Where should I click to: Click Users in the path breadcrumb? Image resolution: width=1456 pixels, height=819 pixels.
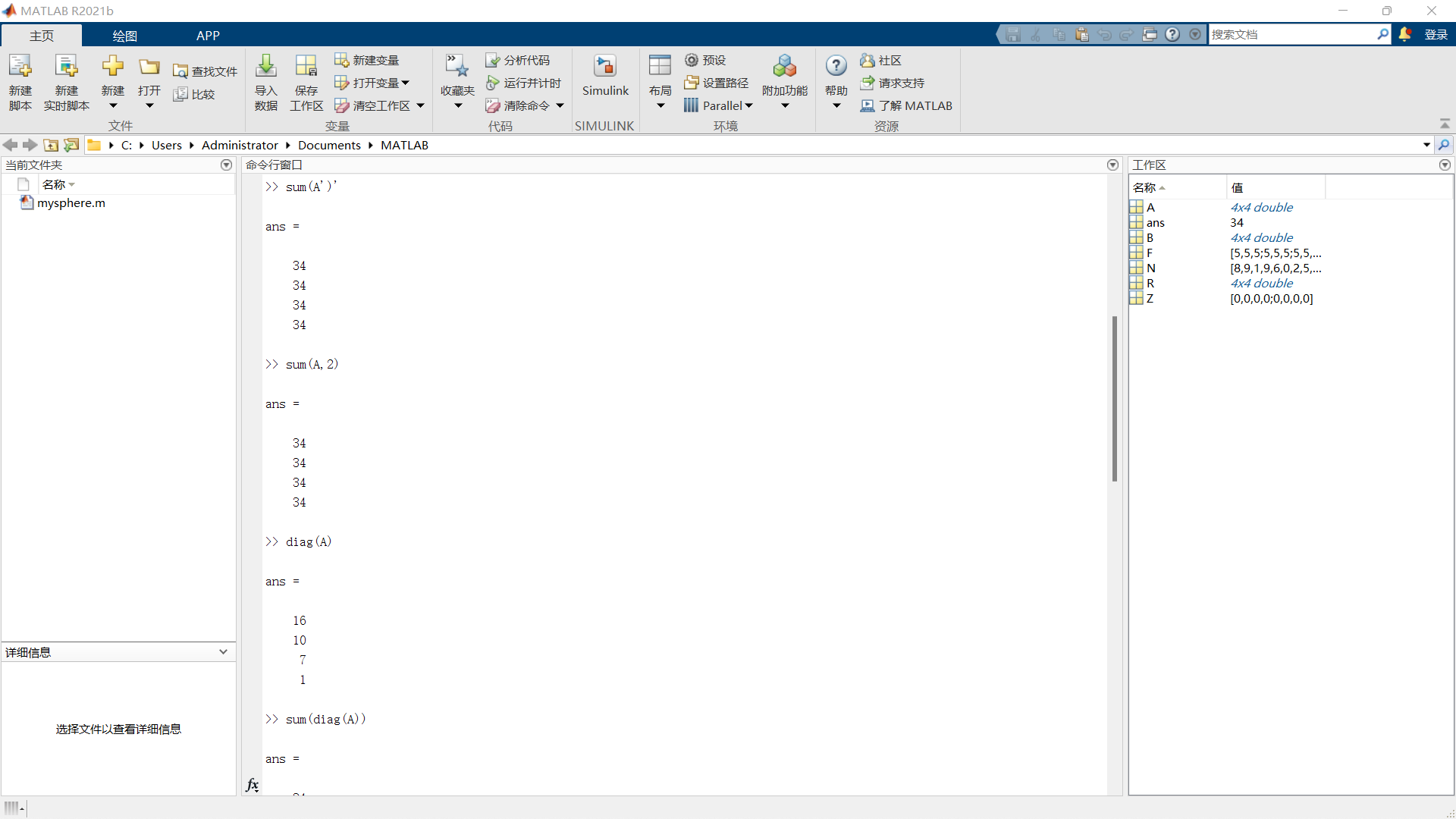click(x=167, y=145)
